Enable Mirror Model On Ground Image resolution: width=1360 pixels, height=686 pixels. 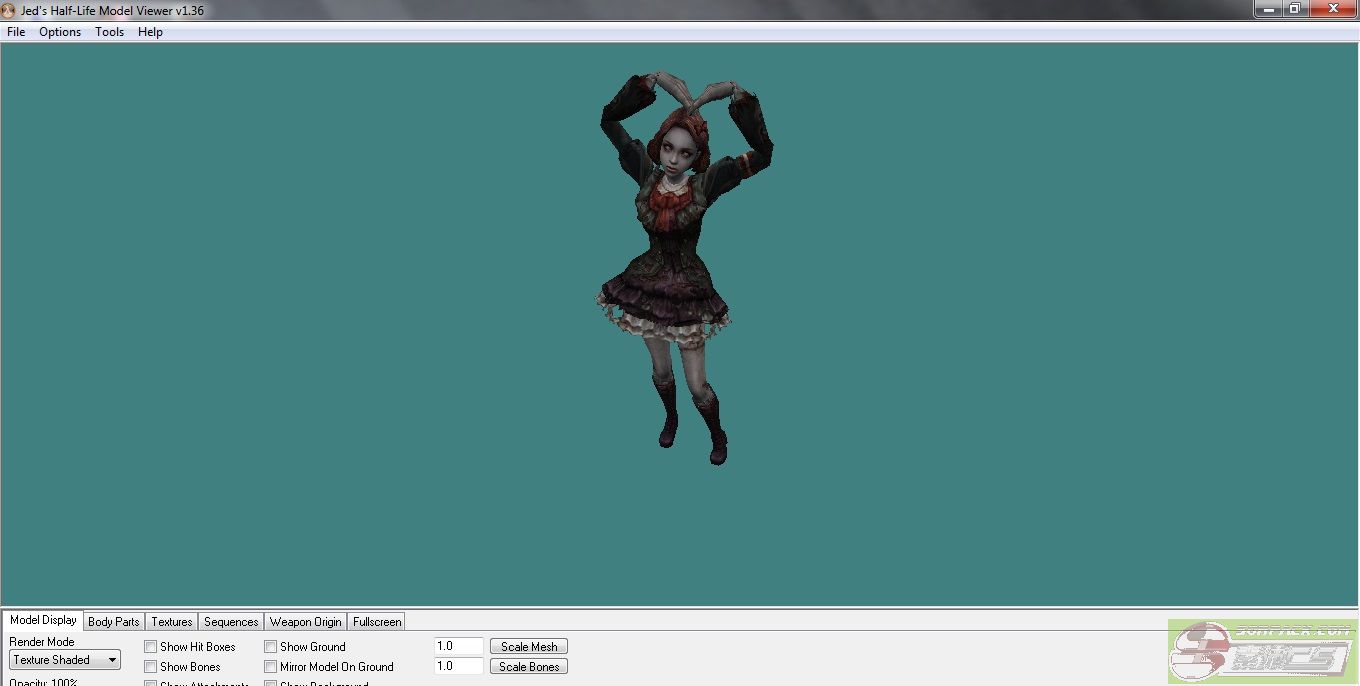pyautogui.click(x=271, y=667)
